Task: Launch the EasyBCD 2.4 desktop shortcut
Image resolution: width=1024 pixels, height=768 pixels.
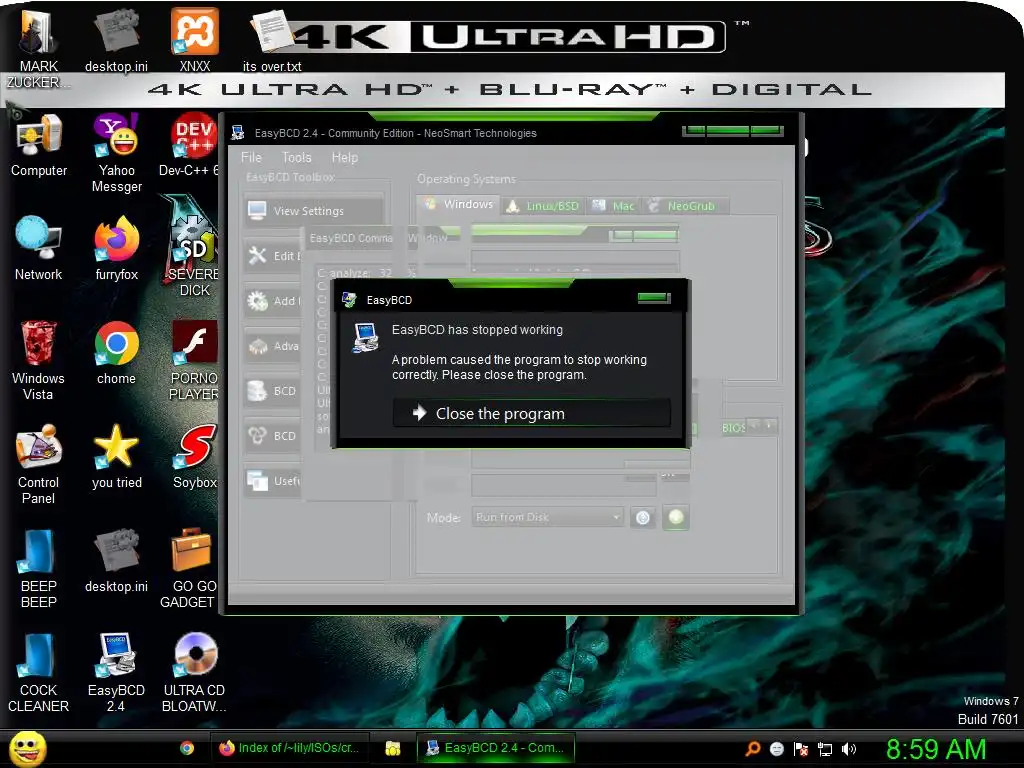Action: [116, 673]
